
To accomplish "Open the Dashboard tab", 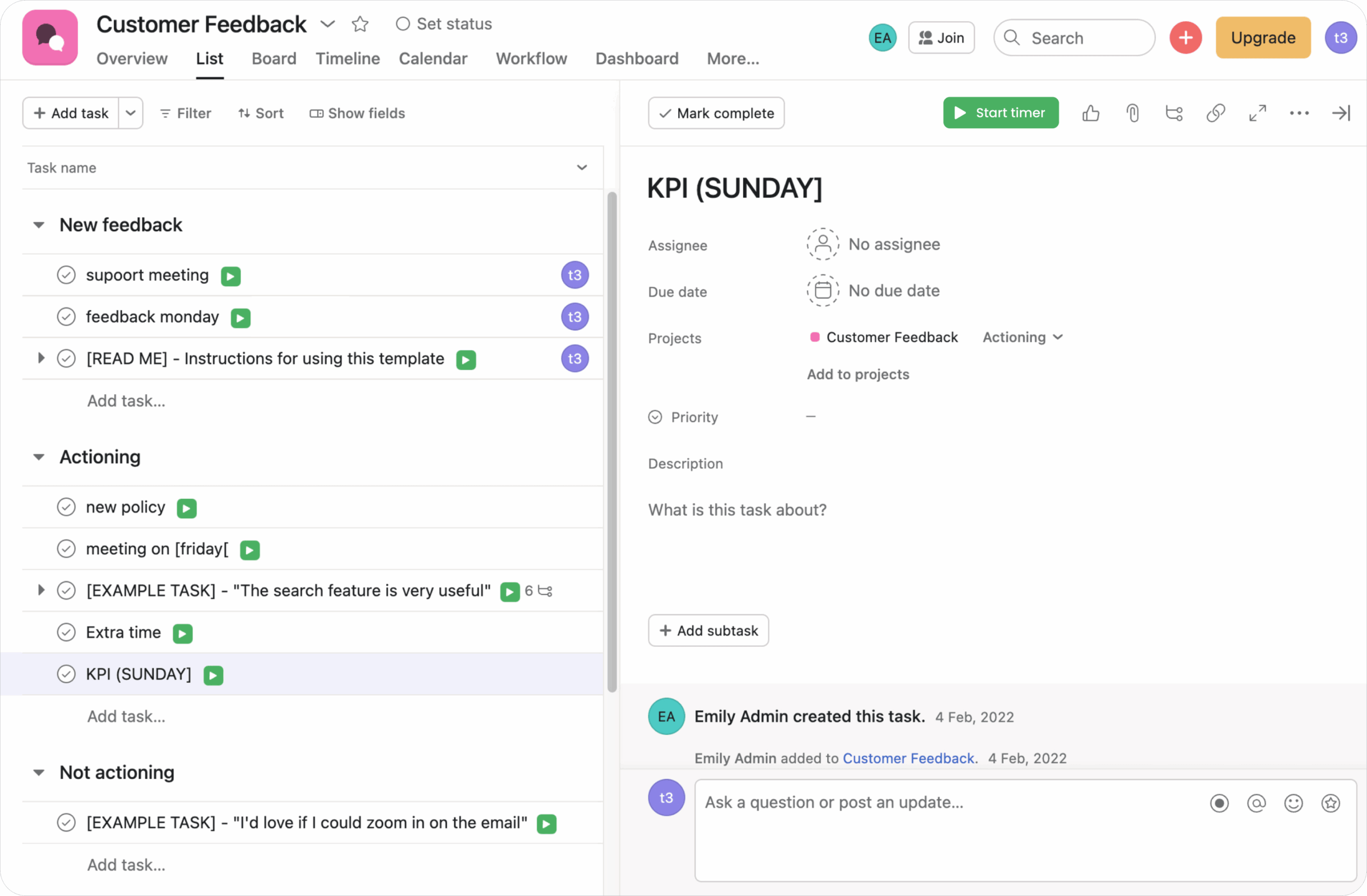I will coord(637,59).
